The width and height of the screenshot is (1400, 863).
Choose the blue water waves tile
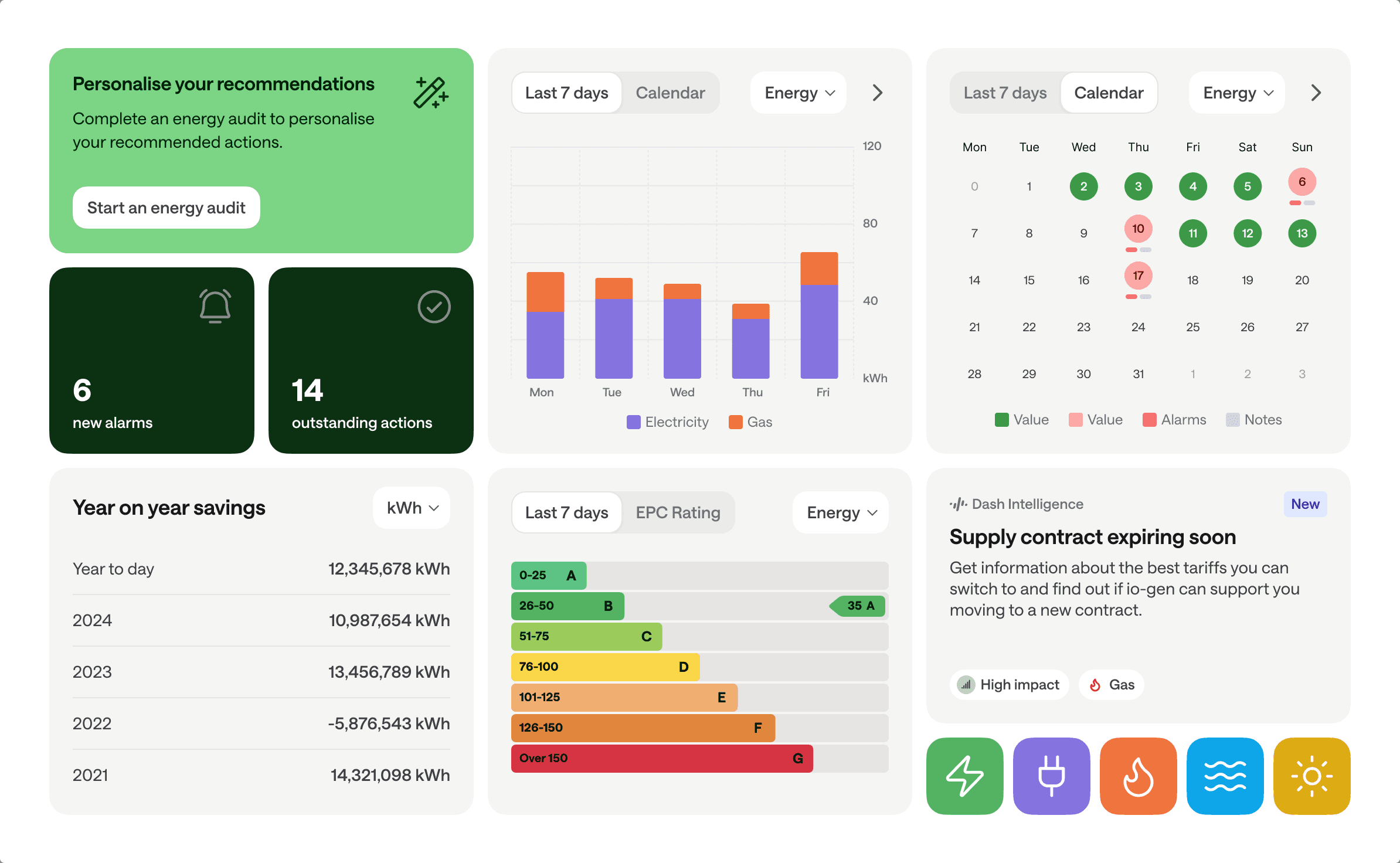pyautogui.click(x=1225, y=776)
